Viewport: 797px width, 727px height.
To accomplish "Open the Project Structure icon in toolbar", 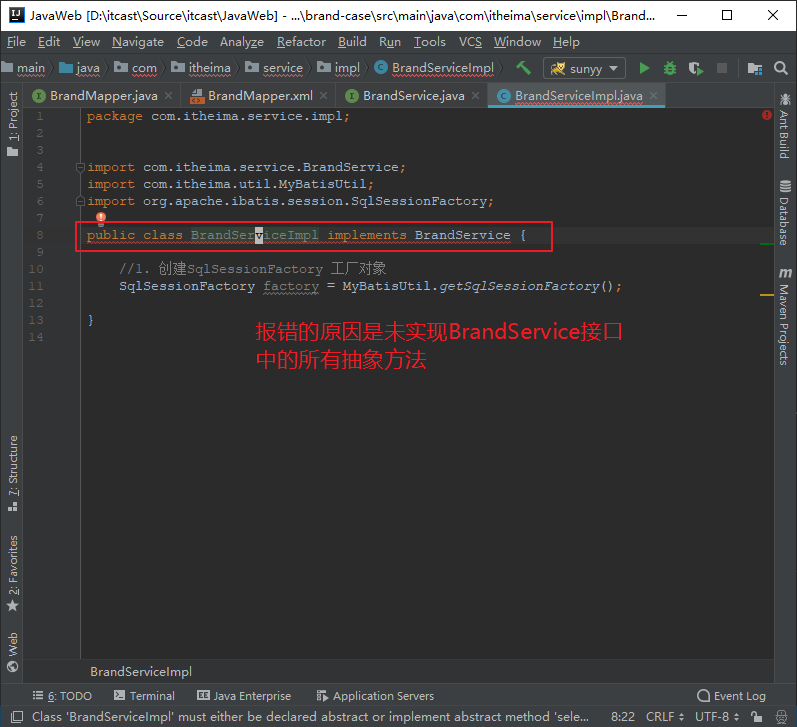I will (x=754, y=68).
